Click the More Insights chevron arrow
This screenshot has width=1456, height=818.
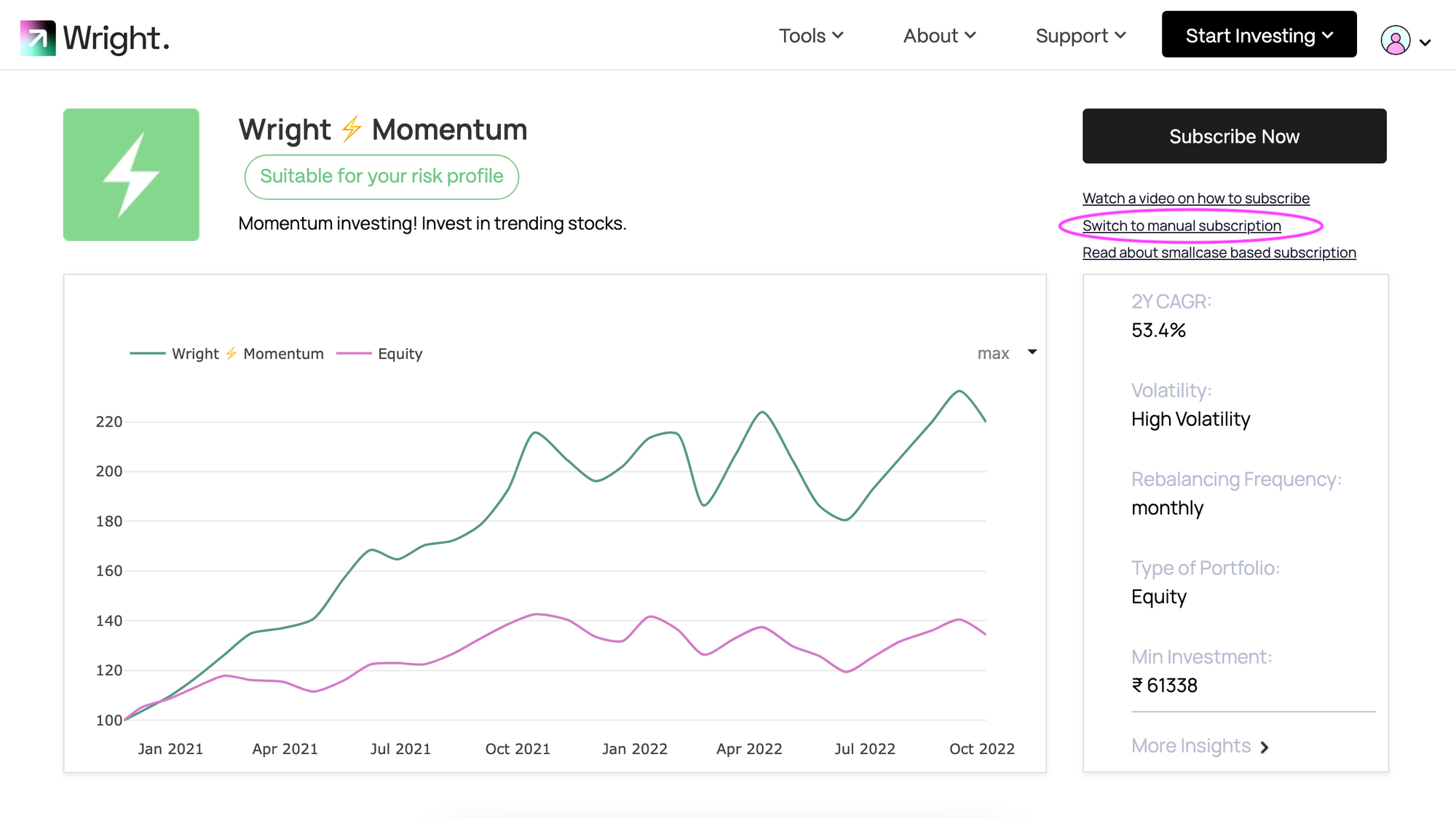tap(1265, 747)
